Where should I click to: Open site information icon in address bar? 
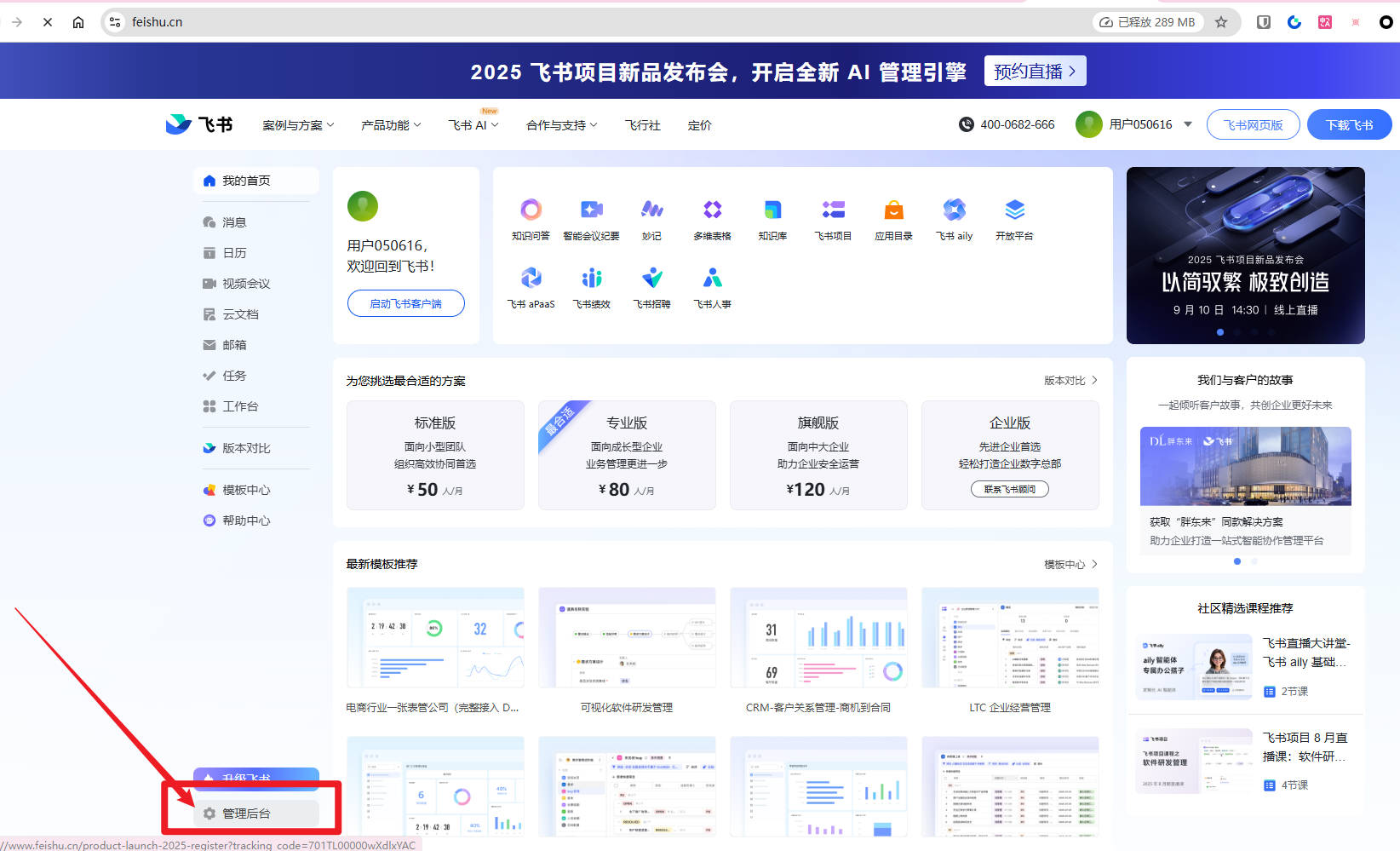click(115, 22)
